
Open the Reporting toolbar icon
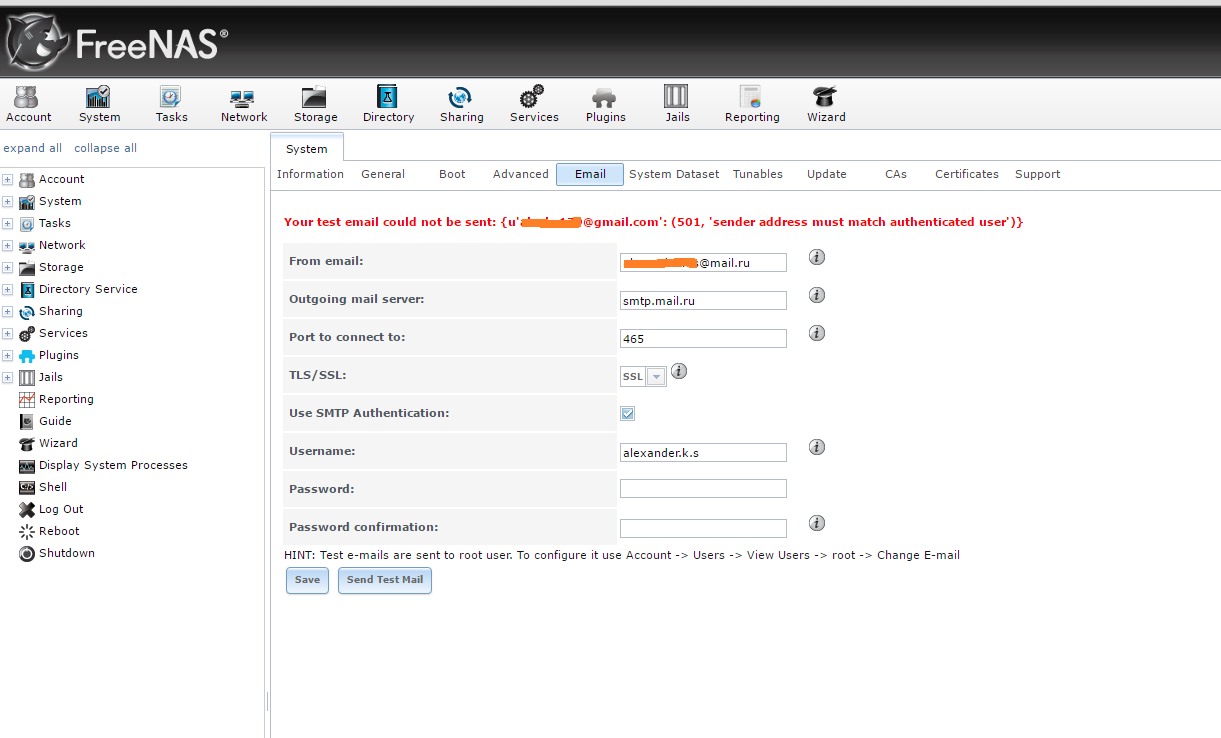pos(752,104)
